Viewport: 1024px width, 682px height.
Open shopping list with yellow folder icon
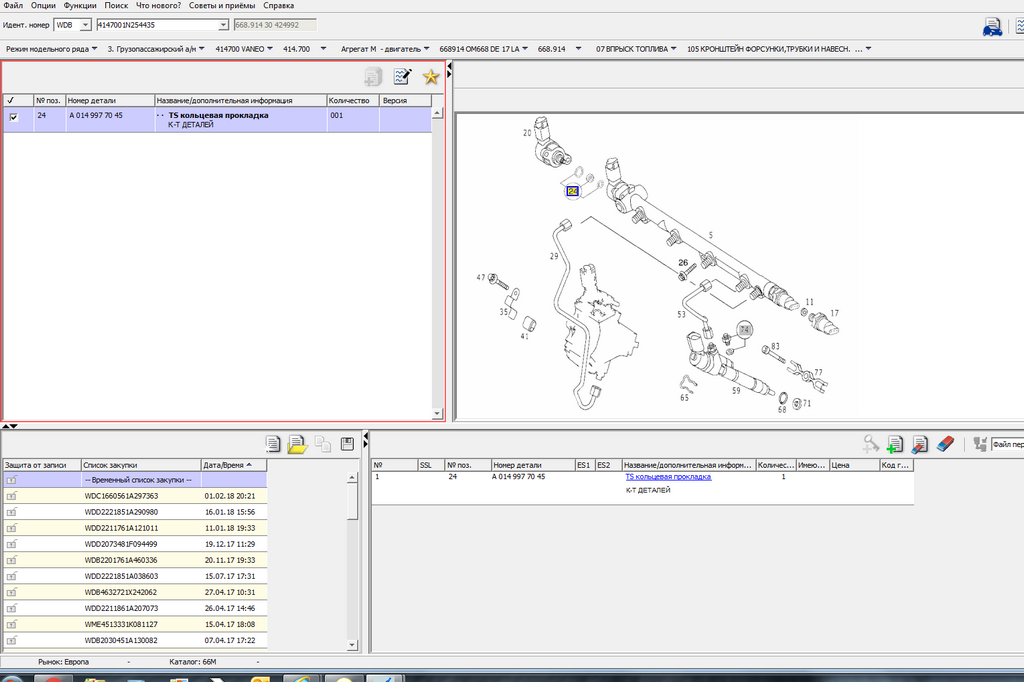297,445
